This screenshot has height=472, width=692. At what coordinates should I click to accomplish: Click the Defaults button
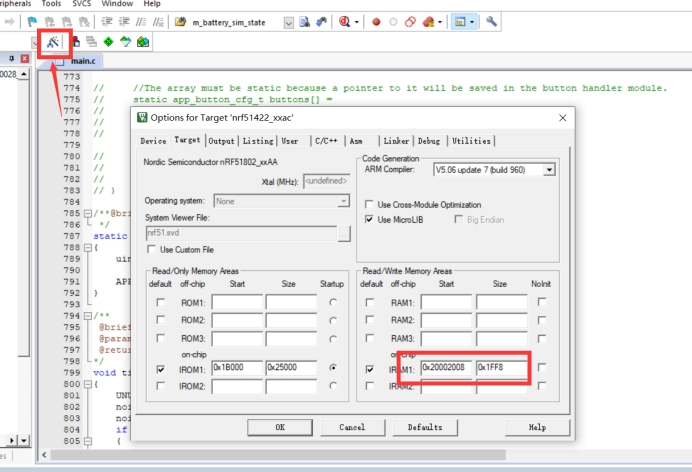point(425,427)
